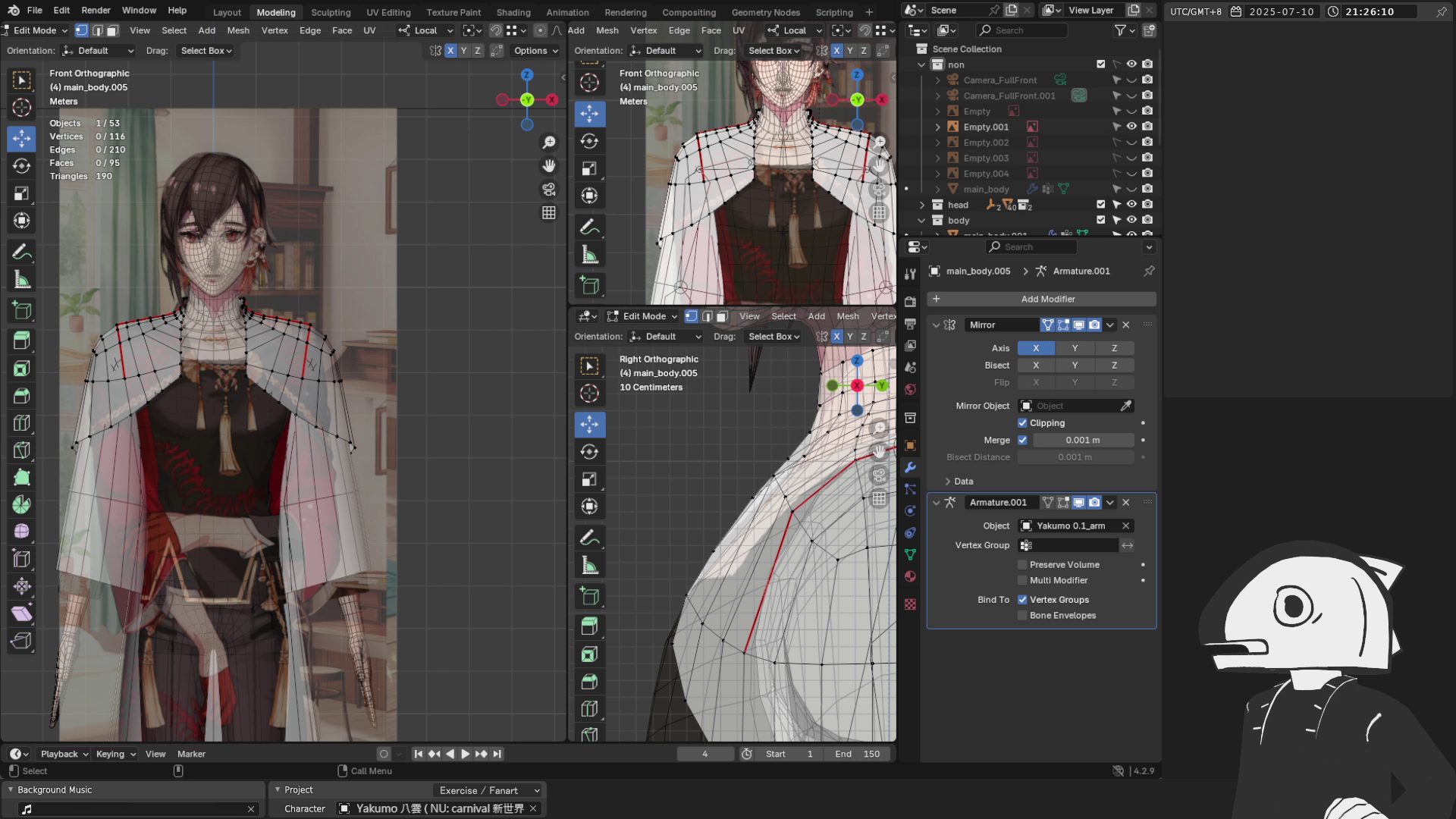Toggle the Merge checkbox in Mirror modifier

pos(1022,440)
